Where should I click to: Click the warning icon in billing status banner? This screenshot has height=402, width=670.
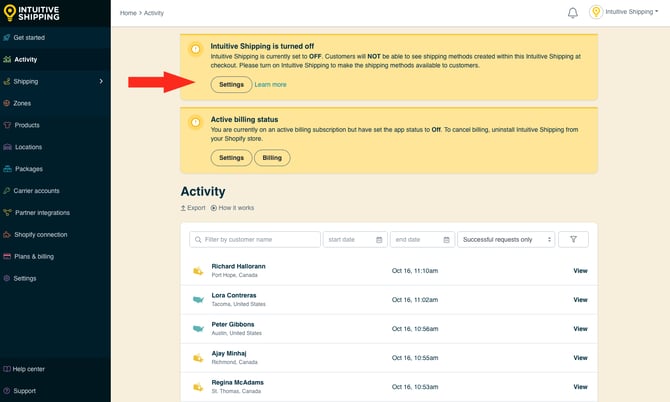(195, 123)
